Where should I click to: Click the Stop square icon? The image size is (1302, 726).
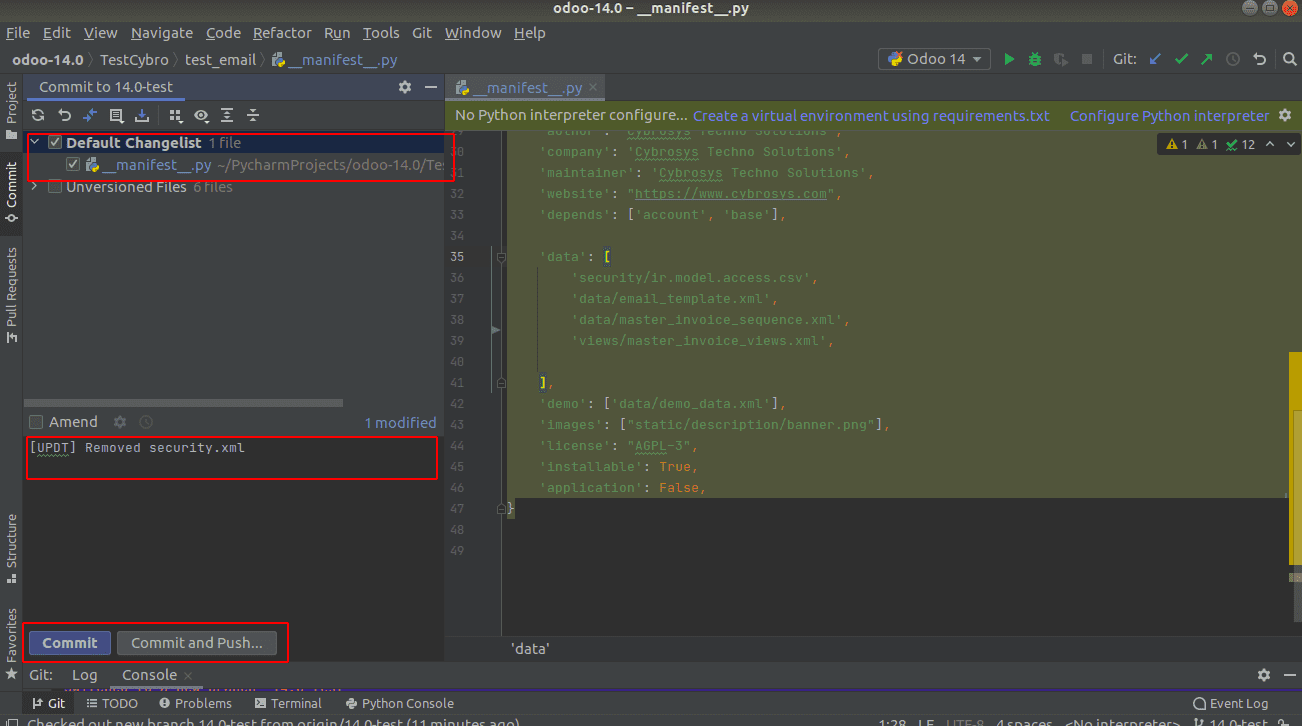1087,59
